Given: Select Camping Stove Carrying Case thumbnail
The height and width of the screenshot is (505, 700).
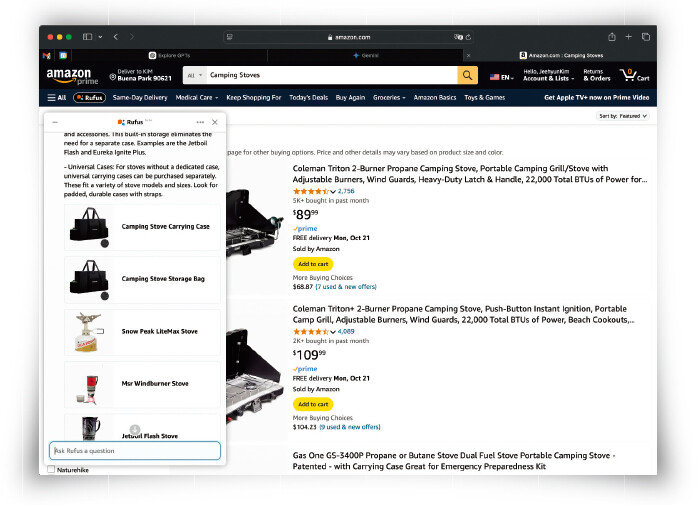Looking at the screenshot, I should pos(90,226).
